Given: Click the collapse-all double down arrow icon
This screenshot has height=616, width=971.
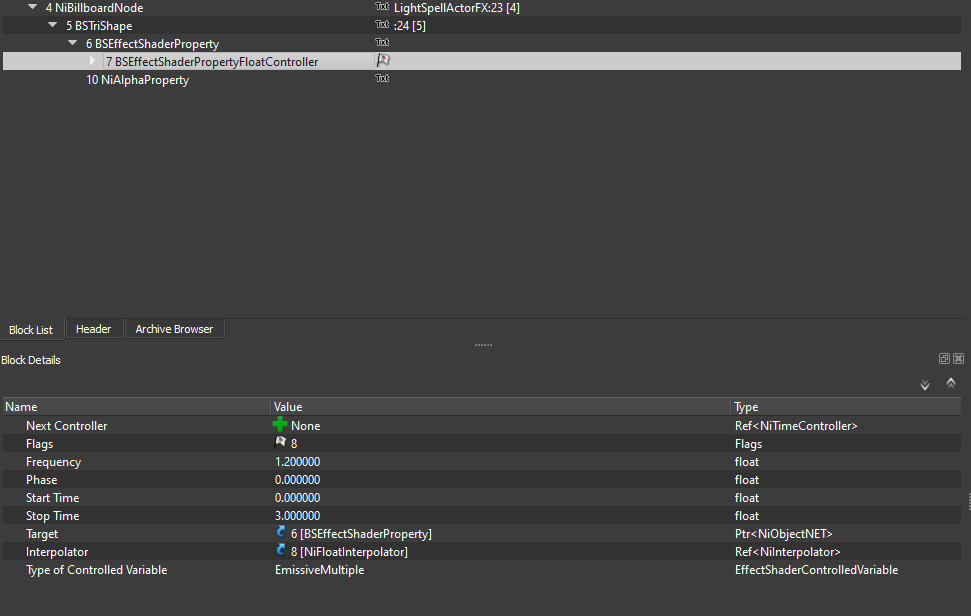Looking at the screenshot, I should pos(925,385).
